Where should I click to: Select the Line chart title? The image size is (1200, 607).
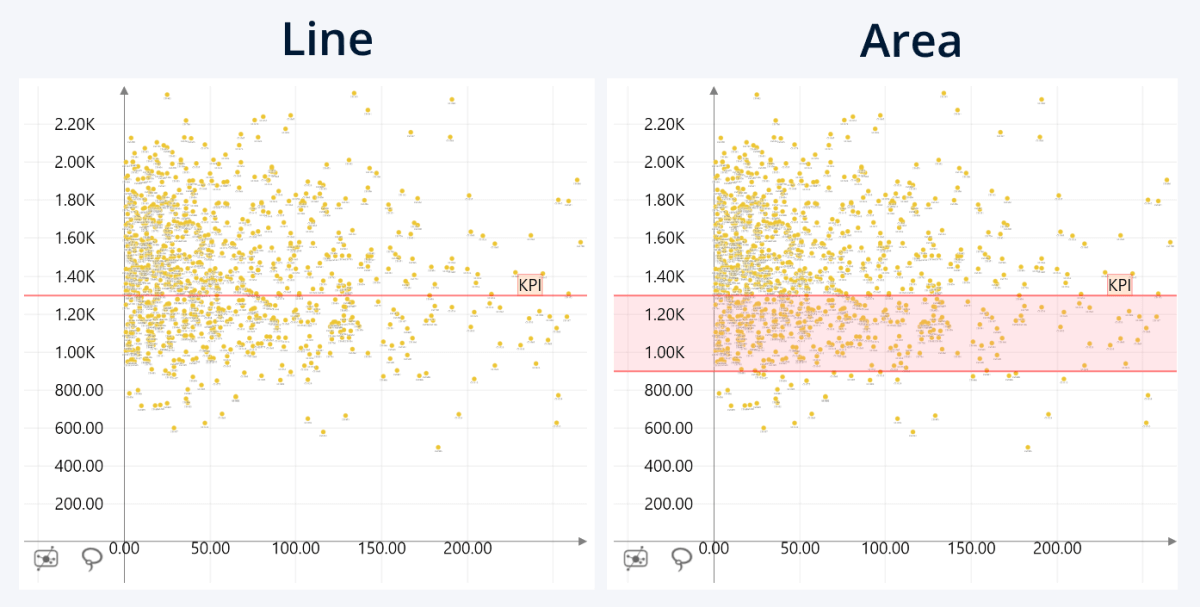click(x=328, y=40)
